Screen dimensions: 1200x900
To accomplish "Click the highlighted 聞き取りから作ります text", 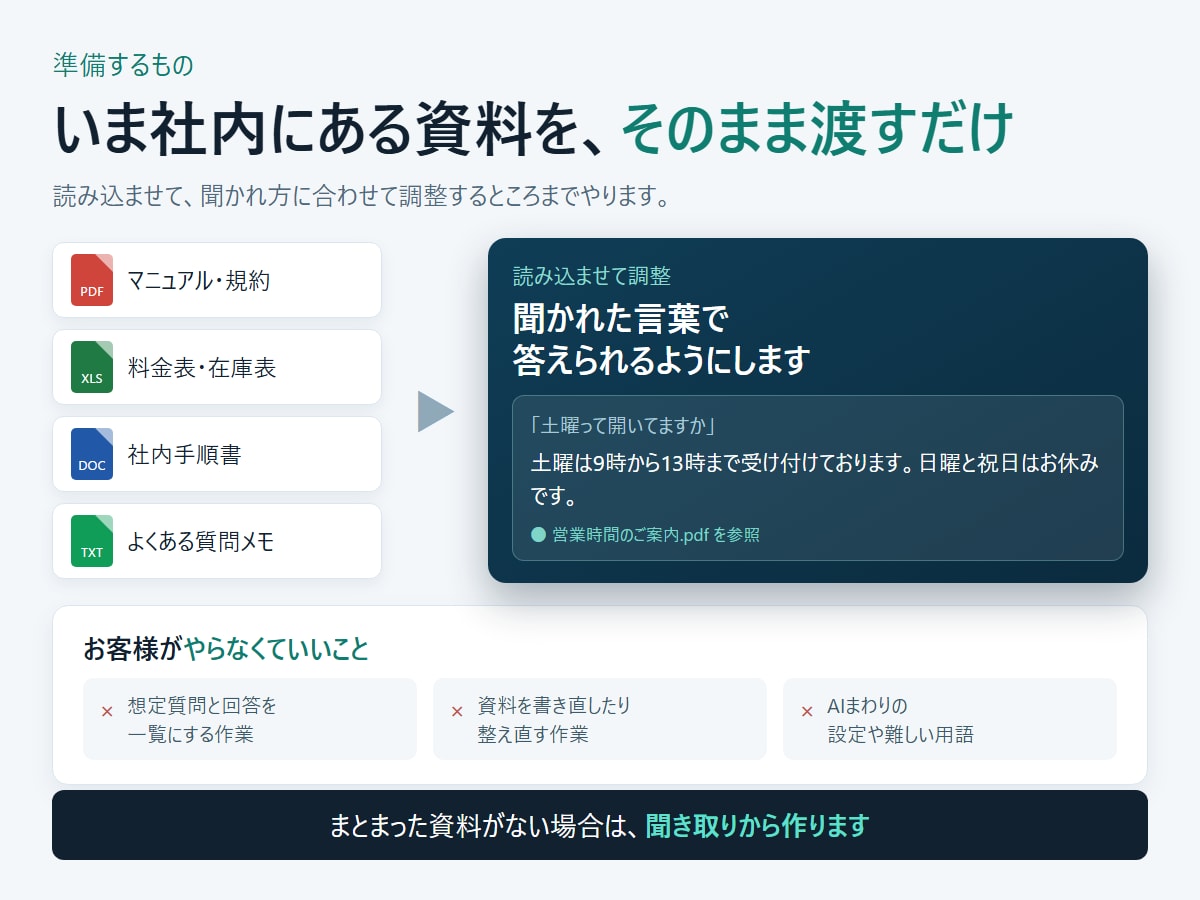I will coord(757,826).
